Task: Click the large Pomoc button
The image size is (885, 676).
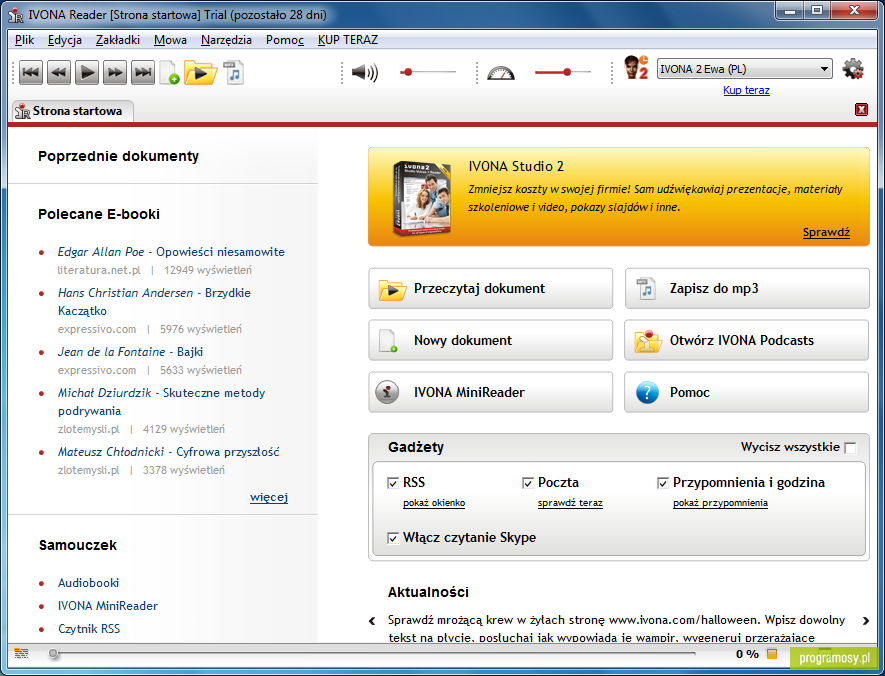Action: click(747, 392)
